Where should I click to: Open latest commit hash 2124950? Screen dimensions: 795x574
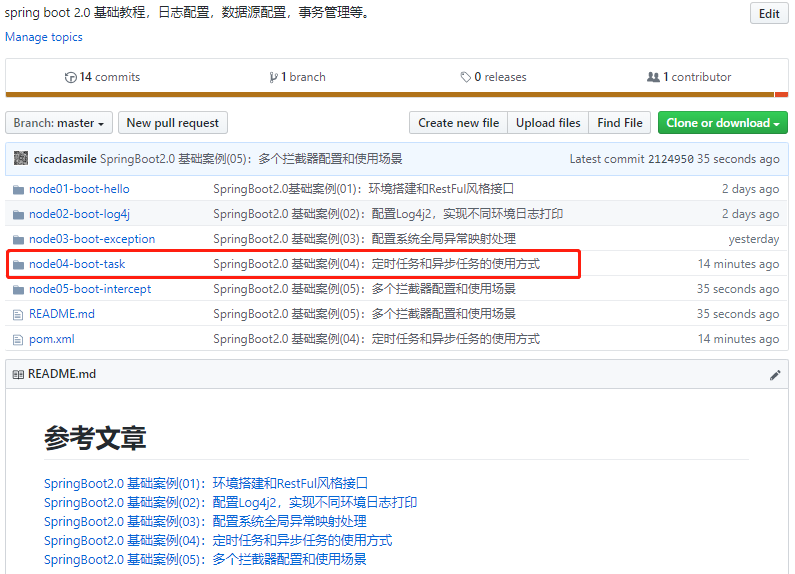pos(671,159)
